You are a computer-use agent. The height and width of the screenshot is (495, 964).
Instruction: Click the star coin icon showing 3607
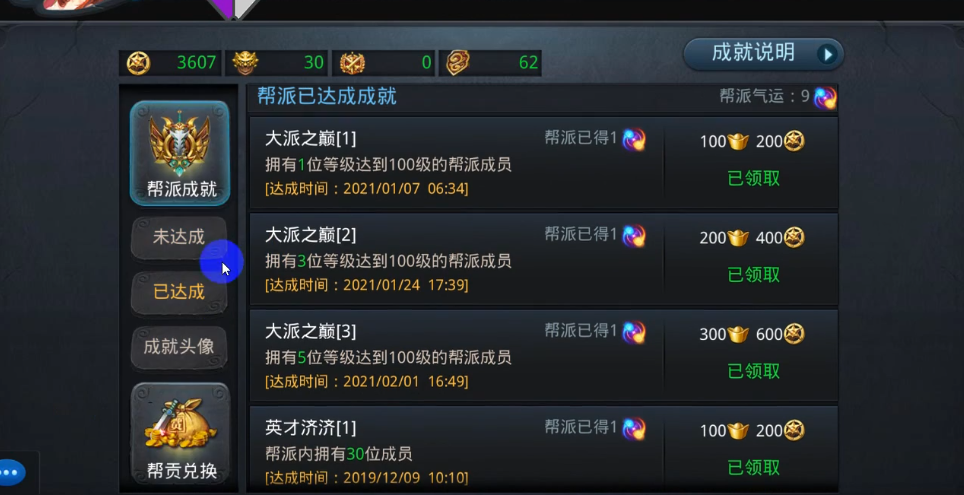pos(138,63)
